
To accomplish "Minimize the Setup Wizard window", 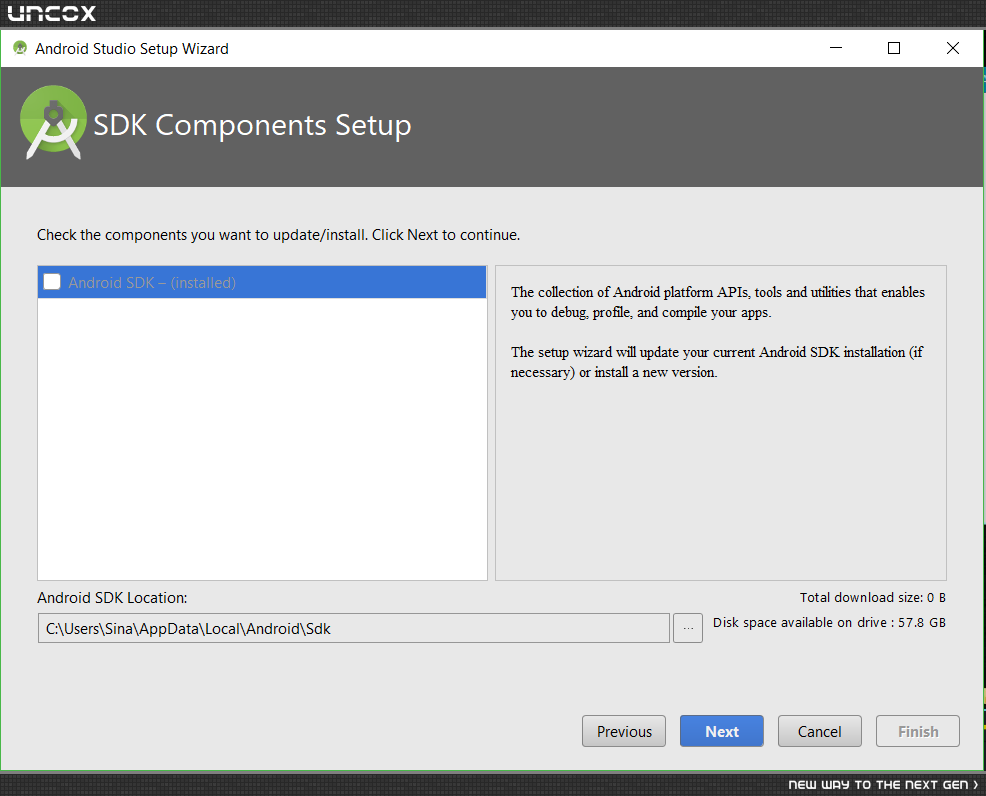I will click(x=836, y=48).
